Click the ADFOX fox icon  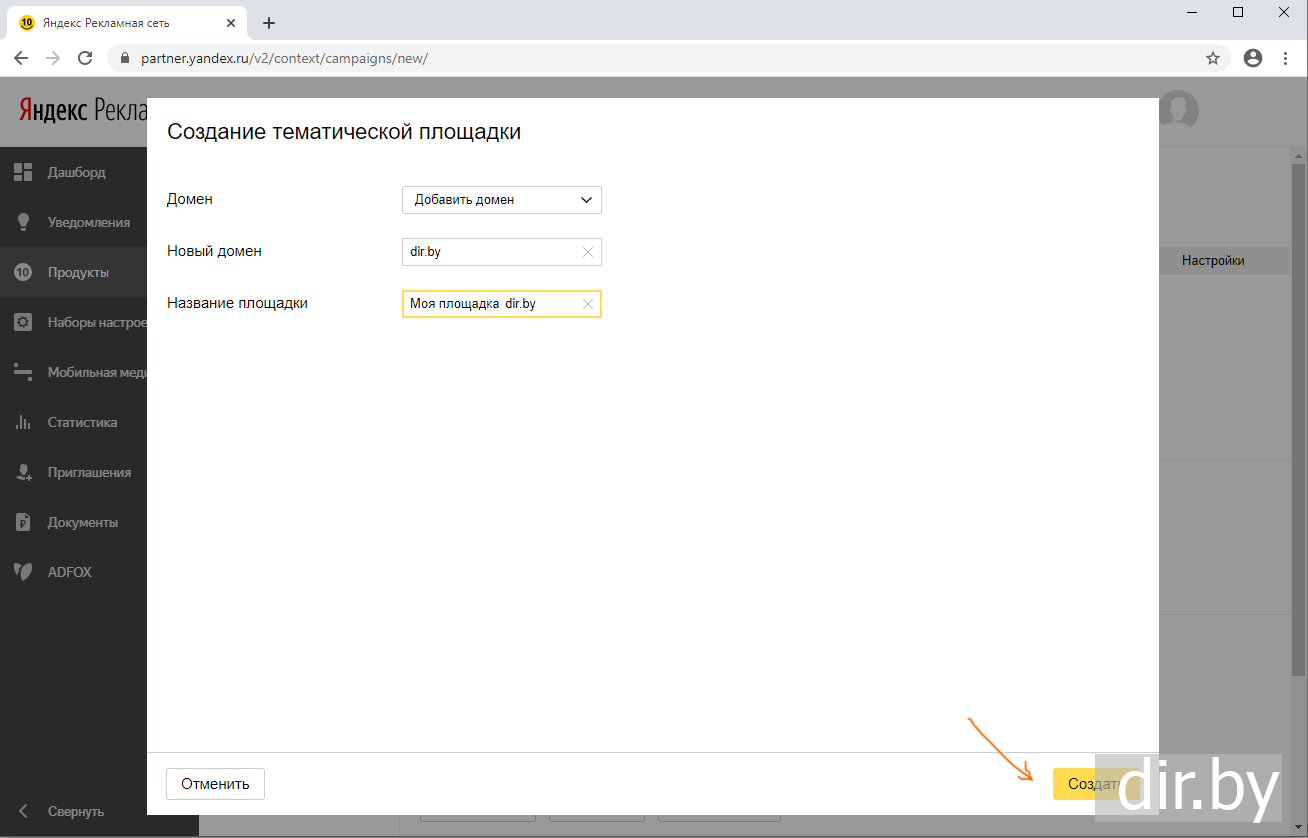pyautogui.click(x=23, y=572)
